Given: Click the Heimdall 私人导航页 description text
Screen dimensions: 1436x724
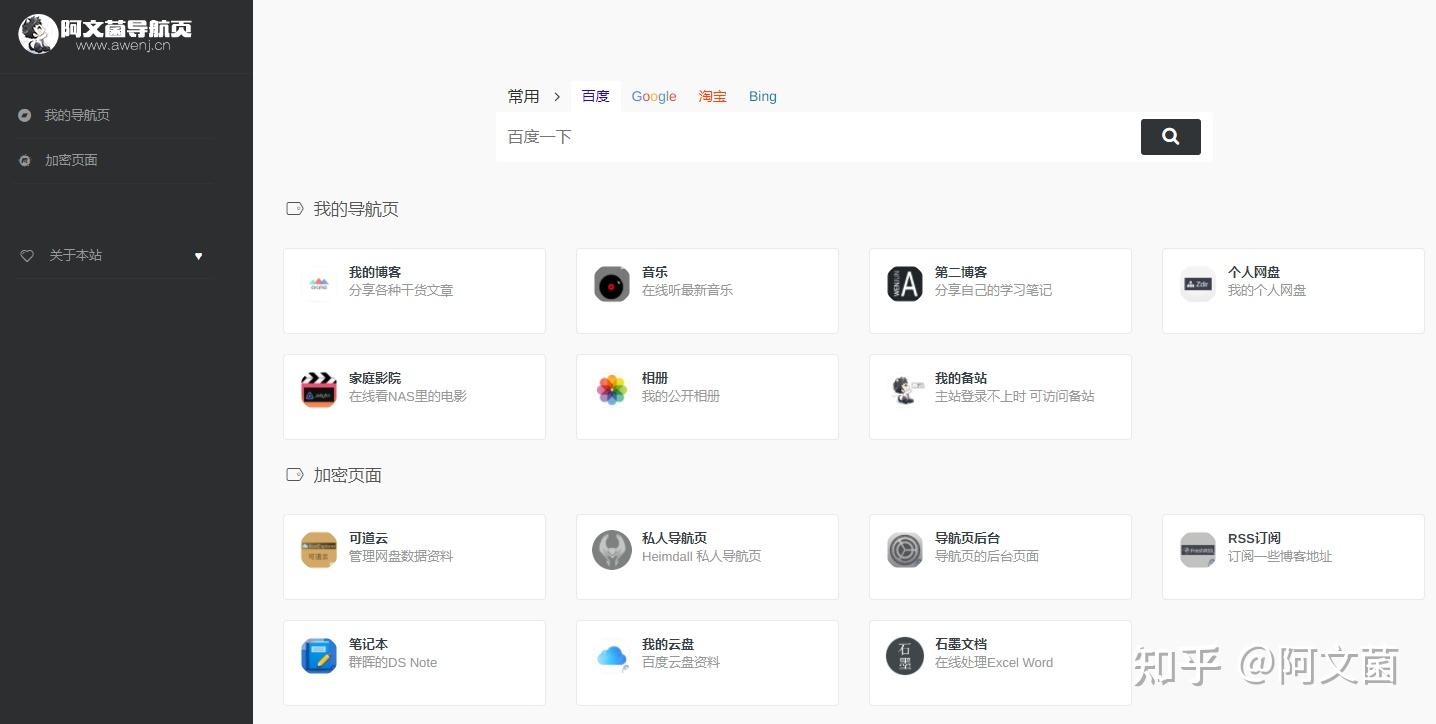Looking at the screenshot, I should pyautogui.click(x=702, y=556).
